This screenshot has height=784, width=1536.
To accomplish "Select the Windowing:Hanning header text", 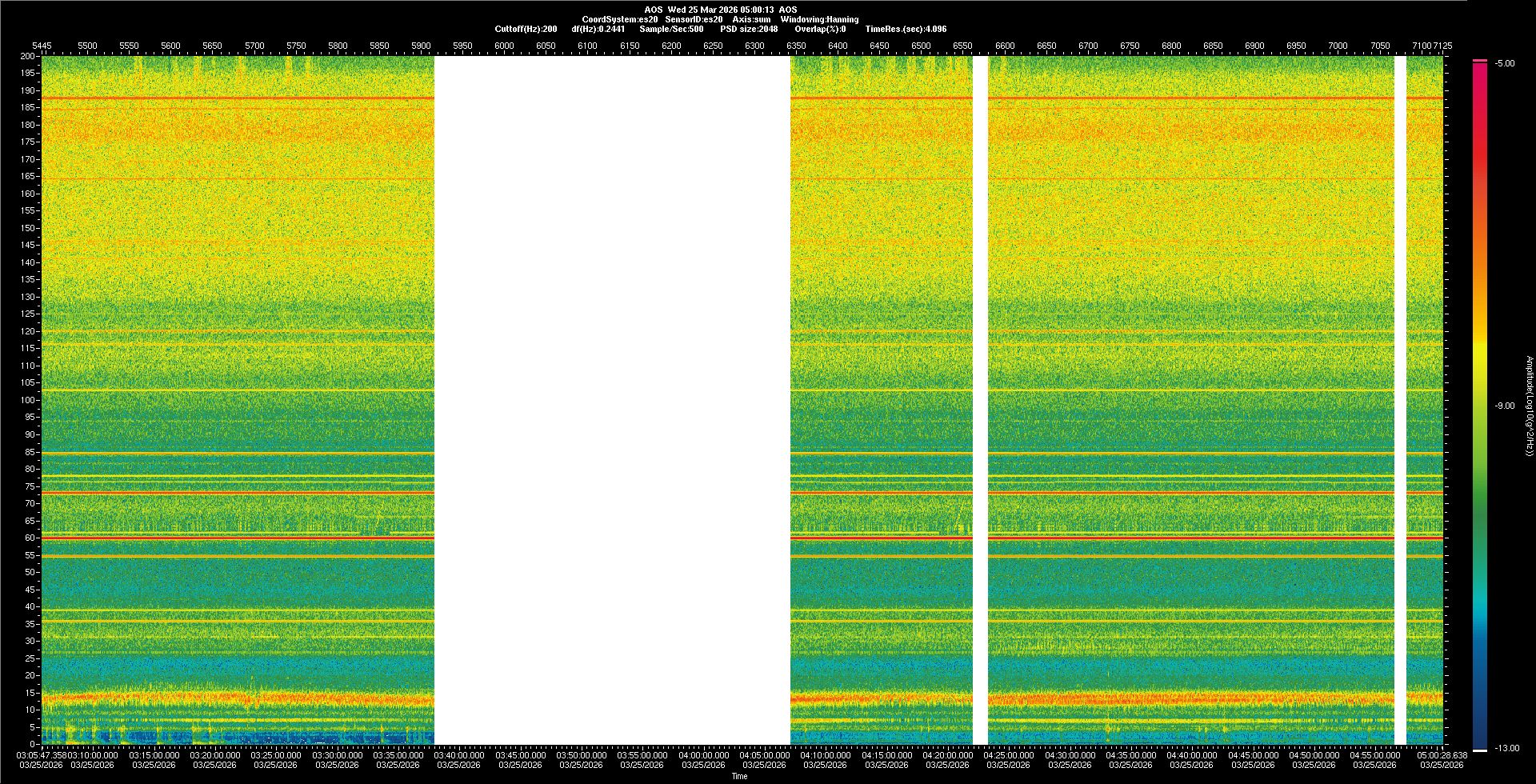I will tap(819, 19).
